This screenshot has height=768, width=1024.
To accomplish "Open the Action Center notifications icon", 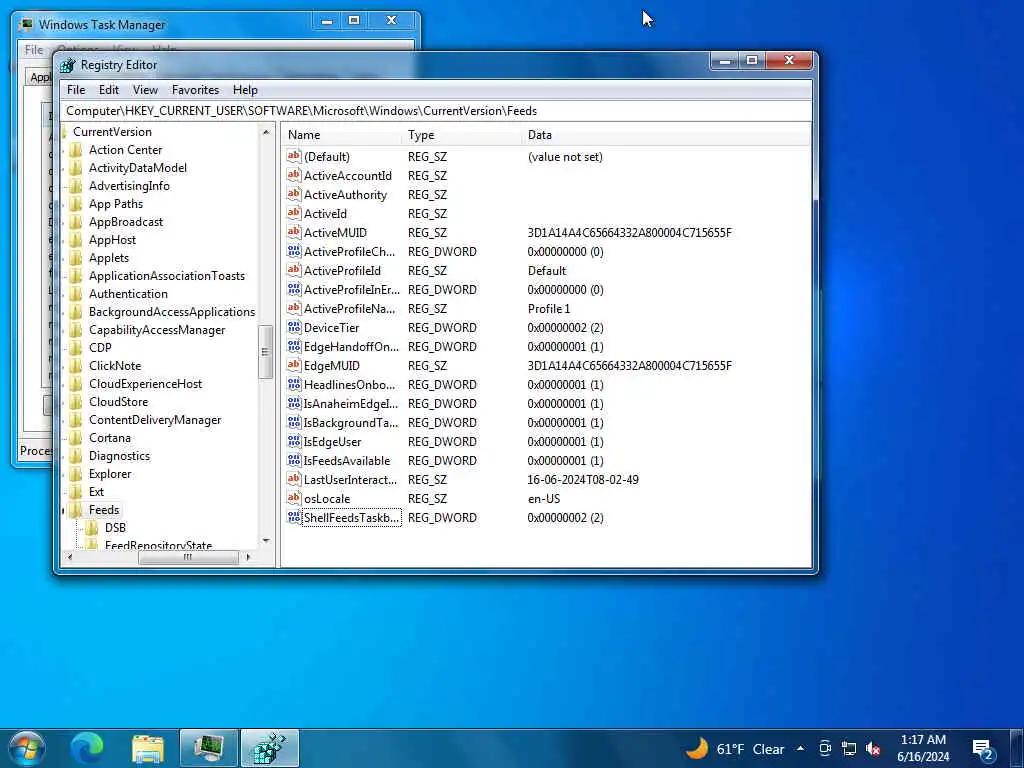I will click(983, 749).
